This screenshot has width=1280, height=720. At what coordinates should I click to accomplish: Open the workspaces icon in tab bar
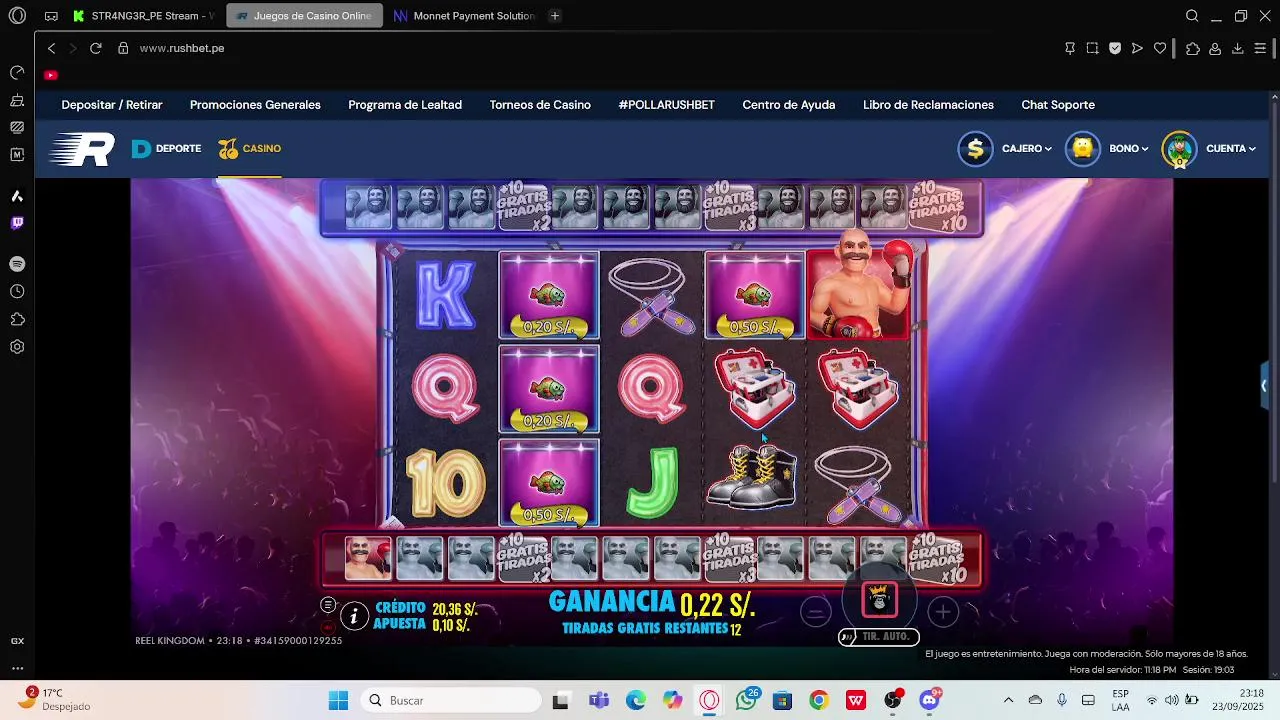(x=51, y=16)
